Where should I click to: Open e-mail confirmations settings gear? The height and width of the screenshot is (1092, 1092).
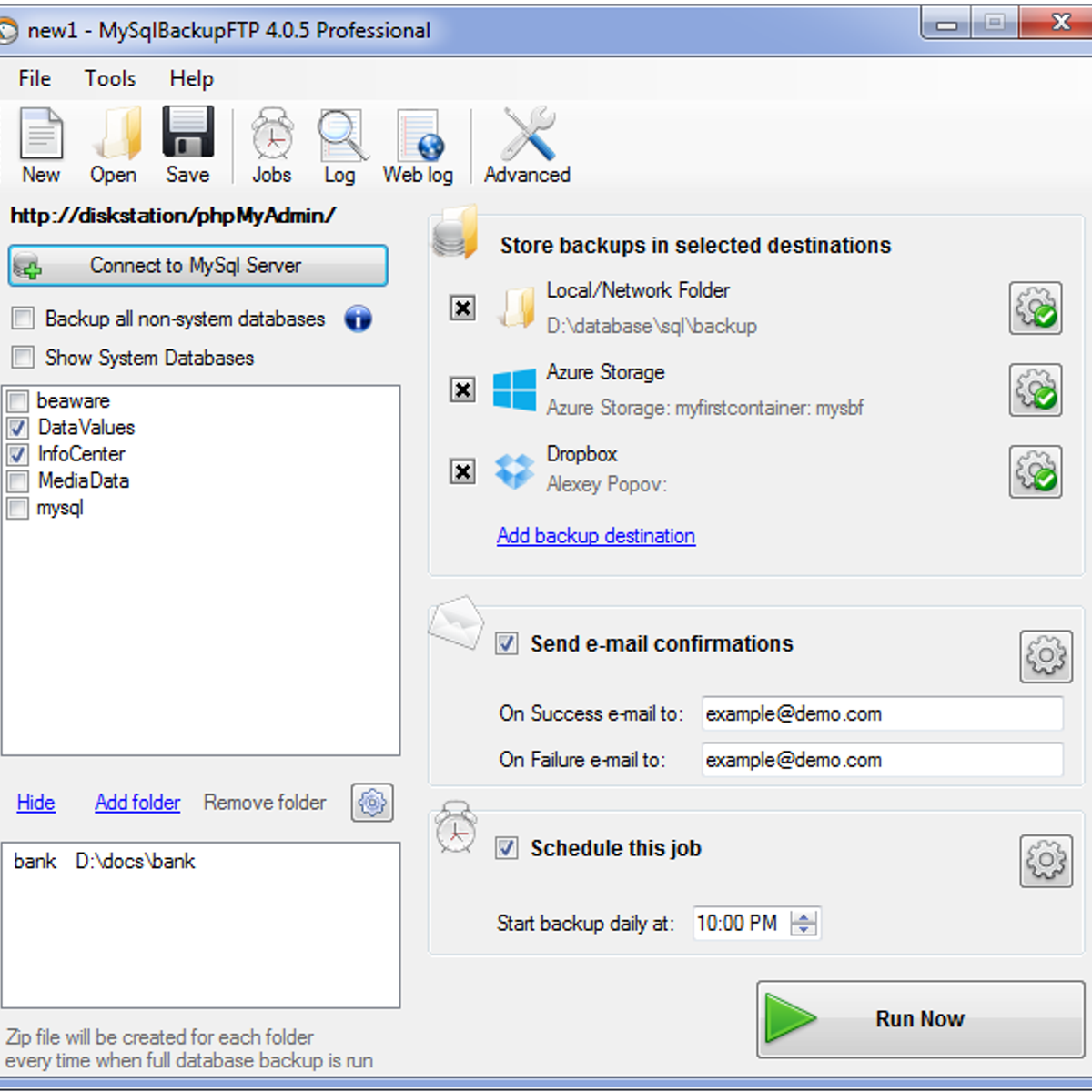[x=1046, y=656]
